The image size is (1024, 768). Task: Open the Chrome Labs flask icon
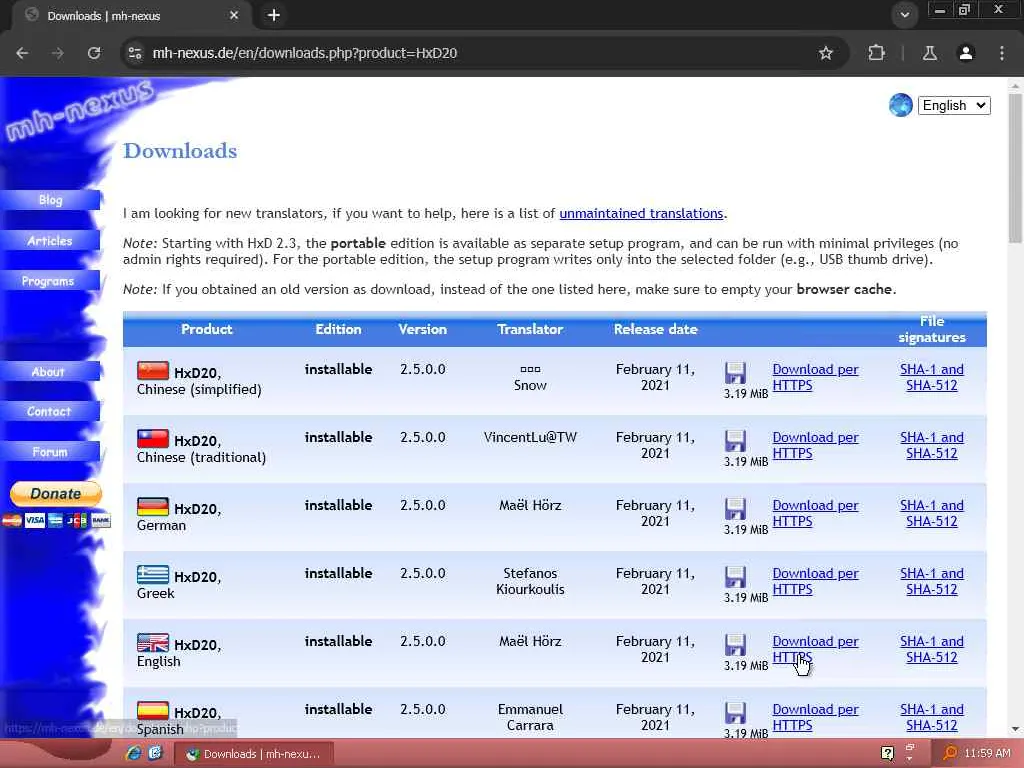point(930,53)
